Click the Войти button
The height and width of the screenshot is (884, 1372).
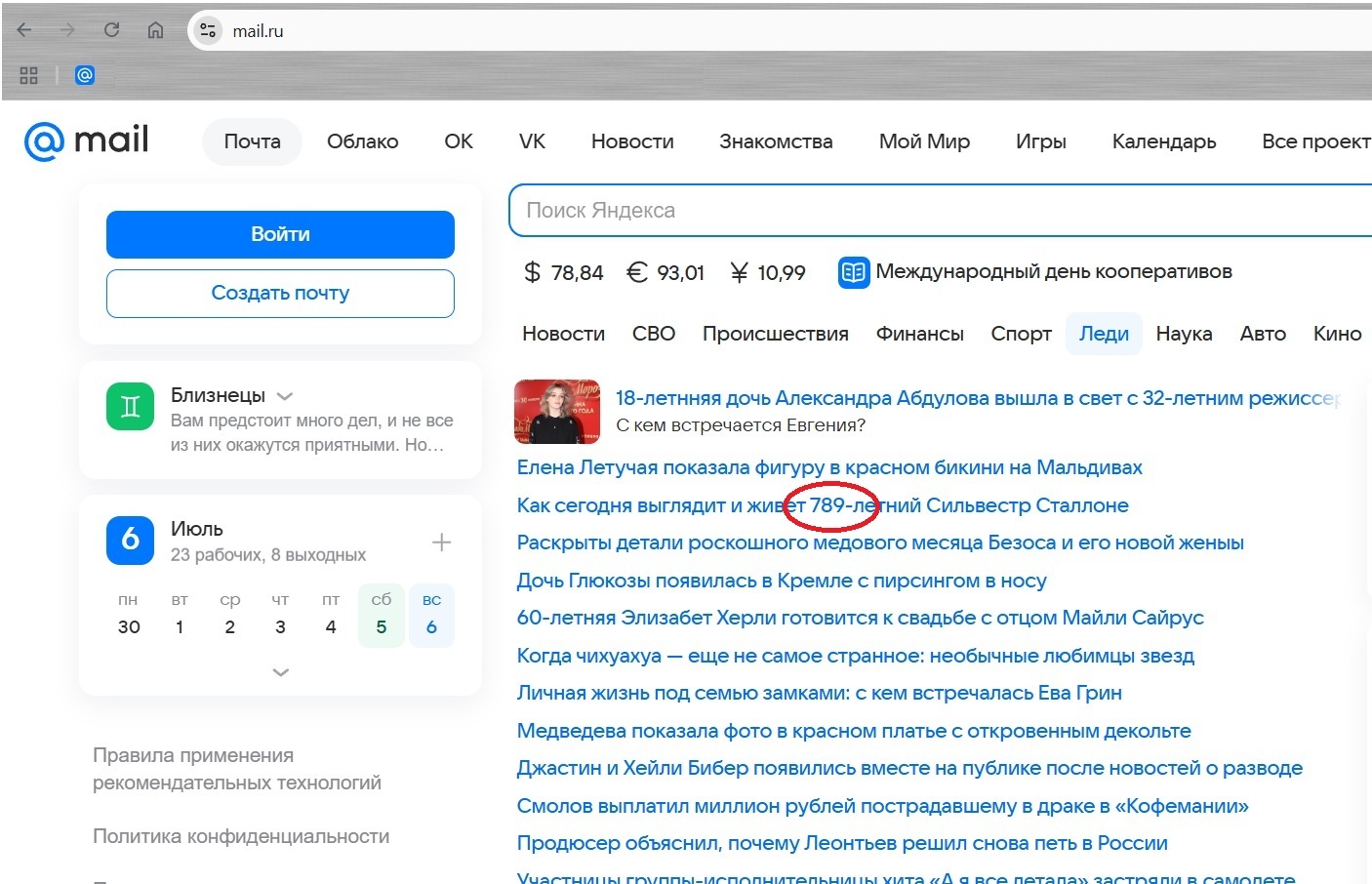280,234
